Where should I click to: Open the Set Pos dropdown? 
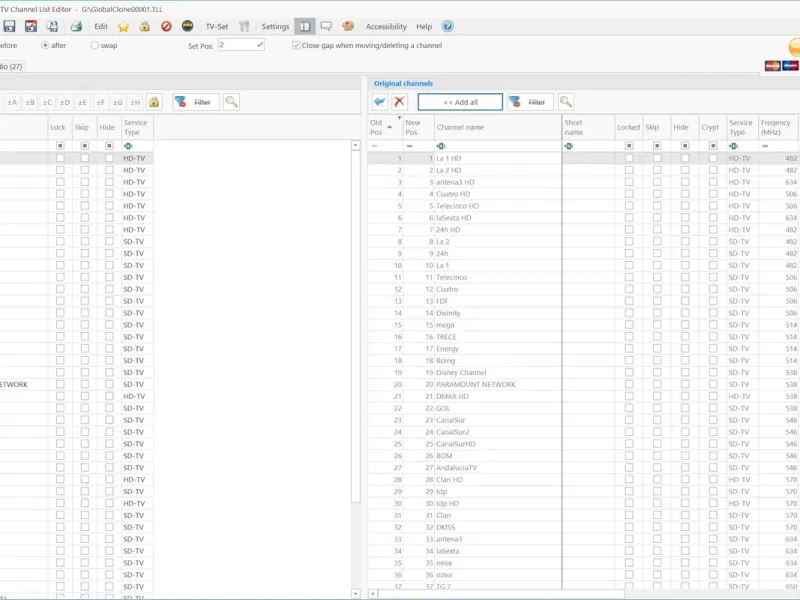pyautogui.click(x=260, y=45)
